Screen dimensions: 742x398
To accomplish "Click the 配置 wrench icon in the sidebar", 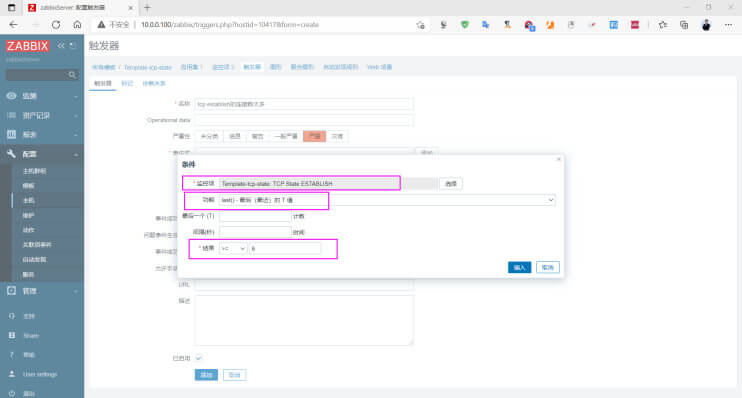I will click(x=11, y=154).
